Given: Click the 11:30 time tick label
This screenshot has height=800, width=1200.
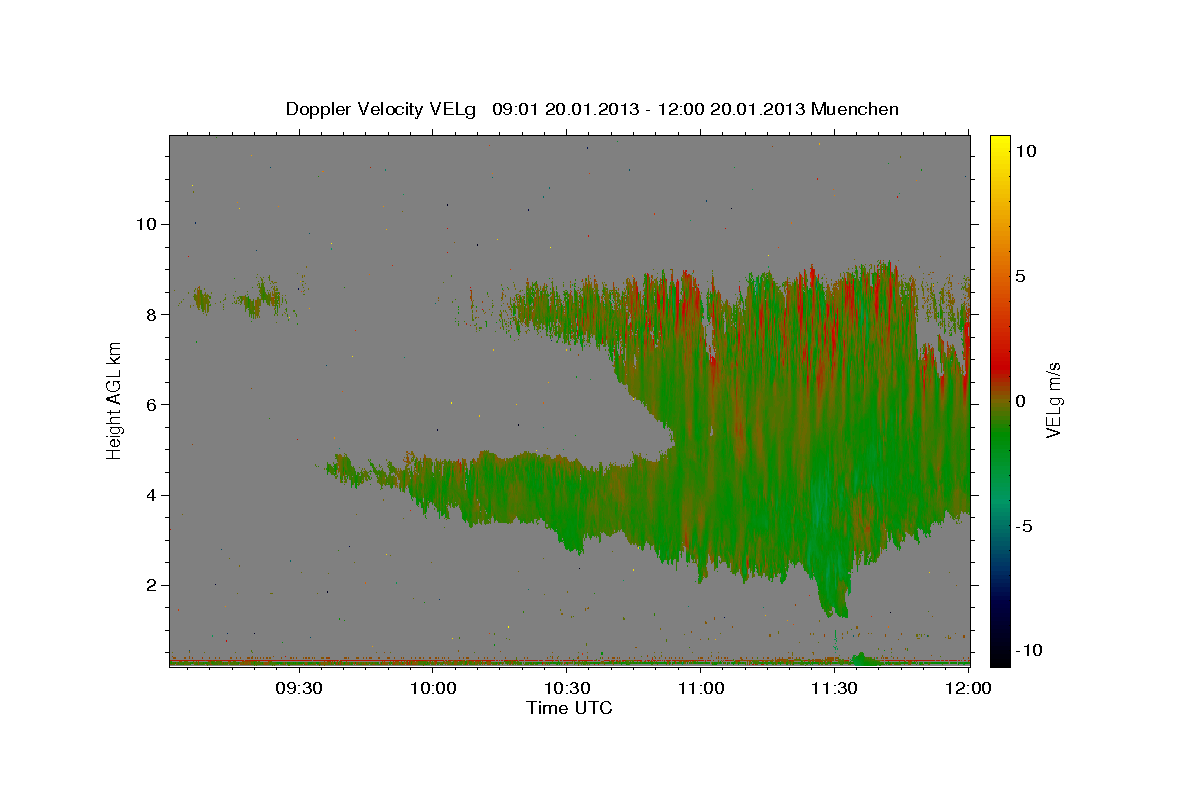Looking at the screenshot, I should (x=834, y=688).
